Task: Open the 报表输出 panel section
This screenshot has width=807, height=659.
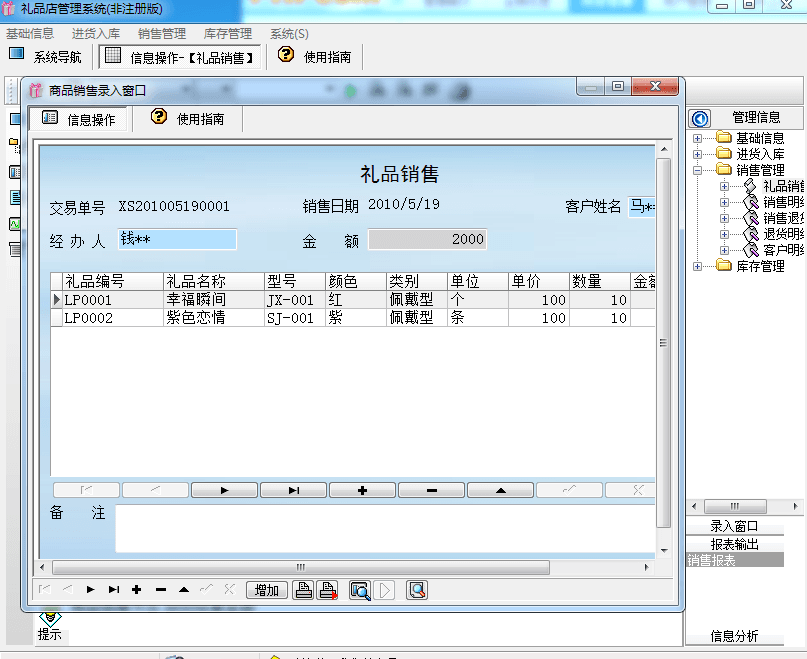Action: (734, 544)
